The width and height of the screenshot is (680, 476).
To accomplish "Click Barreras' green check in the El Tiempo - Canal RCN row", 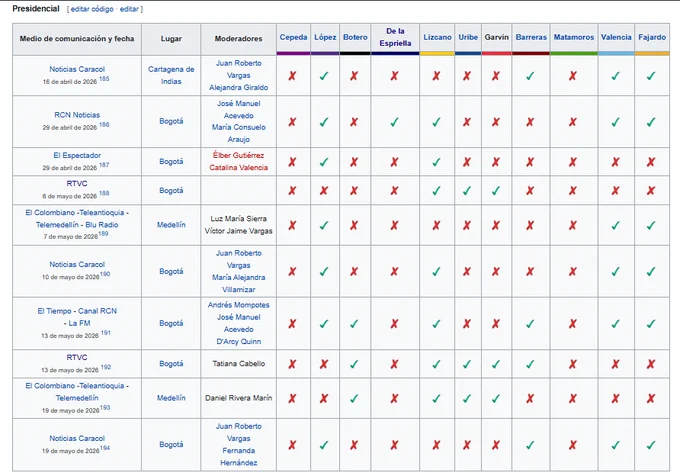I will [x=530, y=323].
